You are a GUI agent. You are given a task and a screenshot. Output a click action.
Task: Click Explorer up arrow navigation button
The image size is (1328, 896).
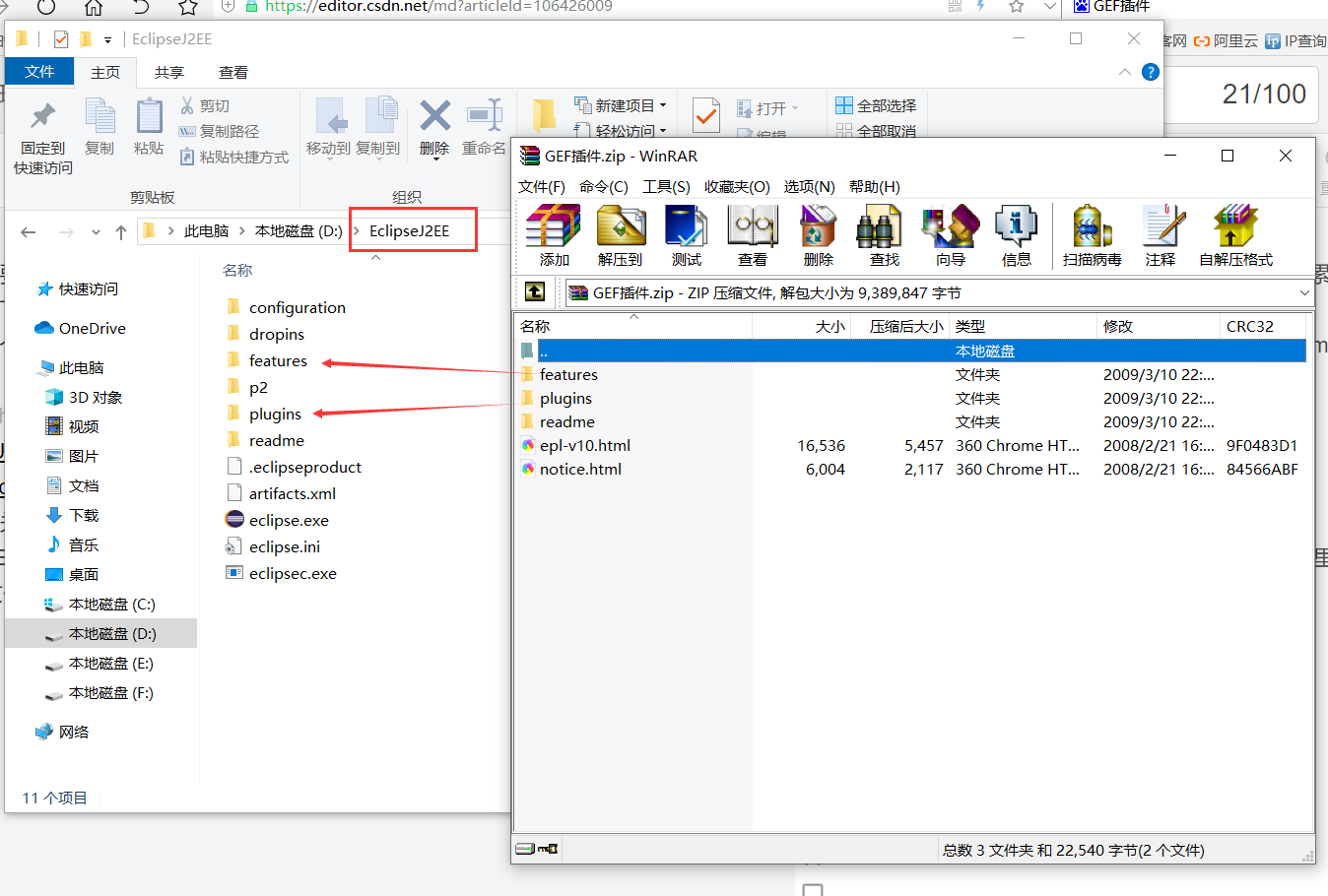point(120,232)
